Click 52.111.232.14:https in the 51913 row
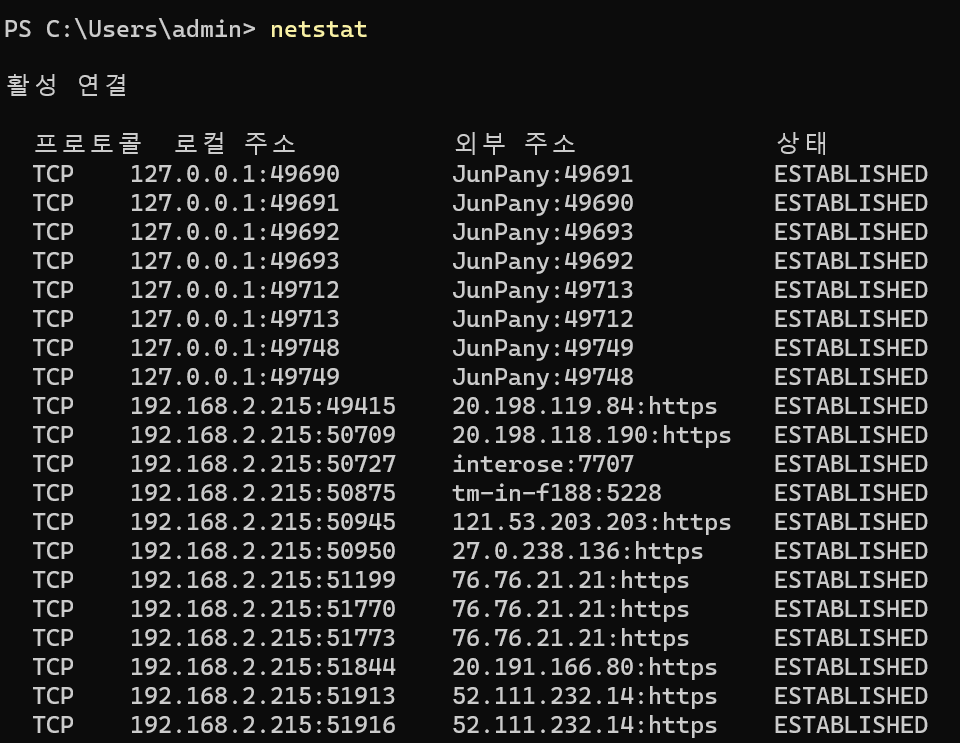The height and width of the screenshot is (743, 960). (585, 696)
